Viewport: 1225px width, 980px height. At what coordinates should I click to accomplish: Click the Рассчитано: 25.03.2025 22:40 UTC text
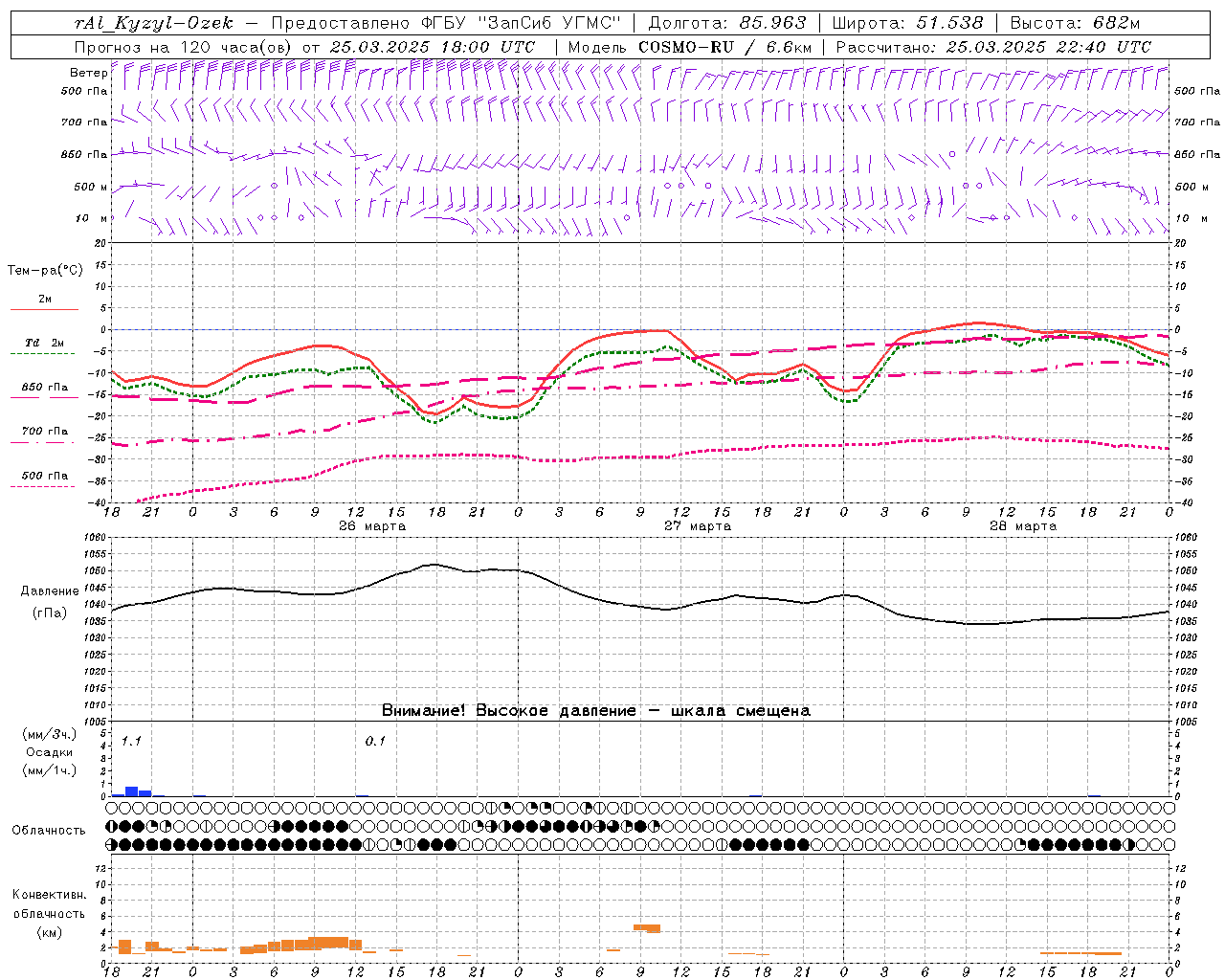click(x=993, y=47)
